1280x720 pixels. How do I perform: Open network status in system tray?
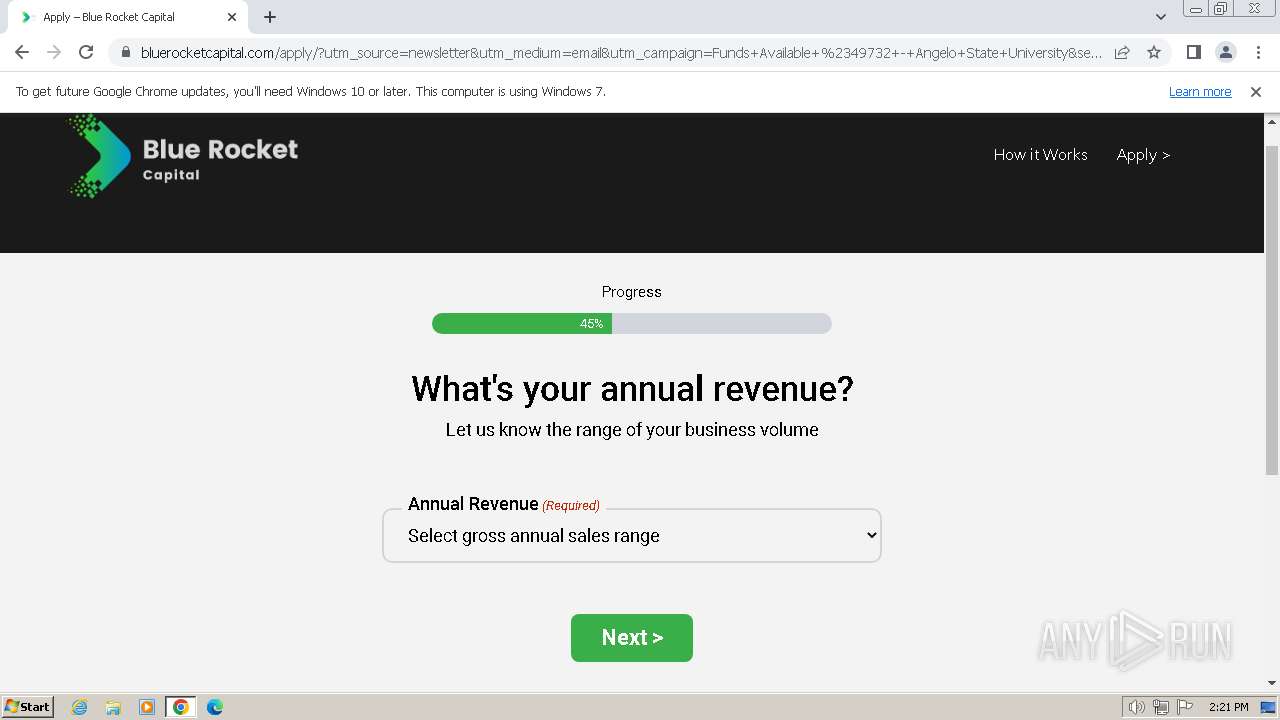[x=1161, y=707]
